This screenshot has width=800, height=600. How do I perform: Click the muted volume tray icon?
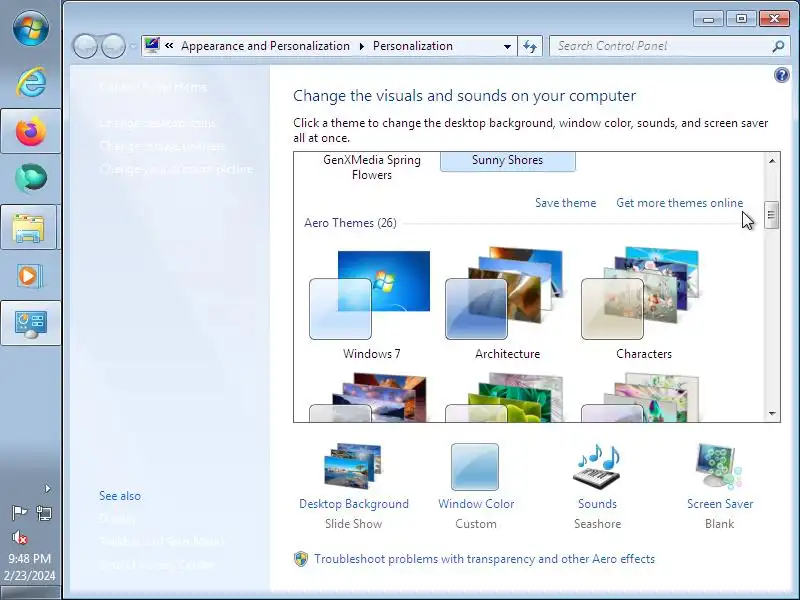(19, 537)
